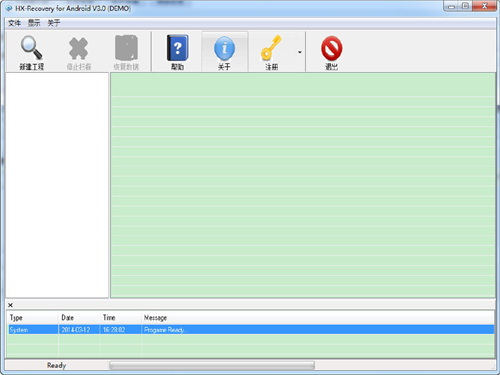Expand dropdown arrow beside Register key
The width and height of the screenshot is (500, 375).
pos(300,52)
